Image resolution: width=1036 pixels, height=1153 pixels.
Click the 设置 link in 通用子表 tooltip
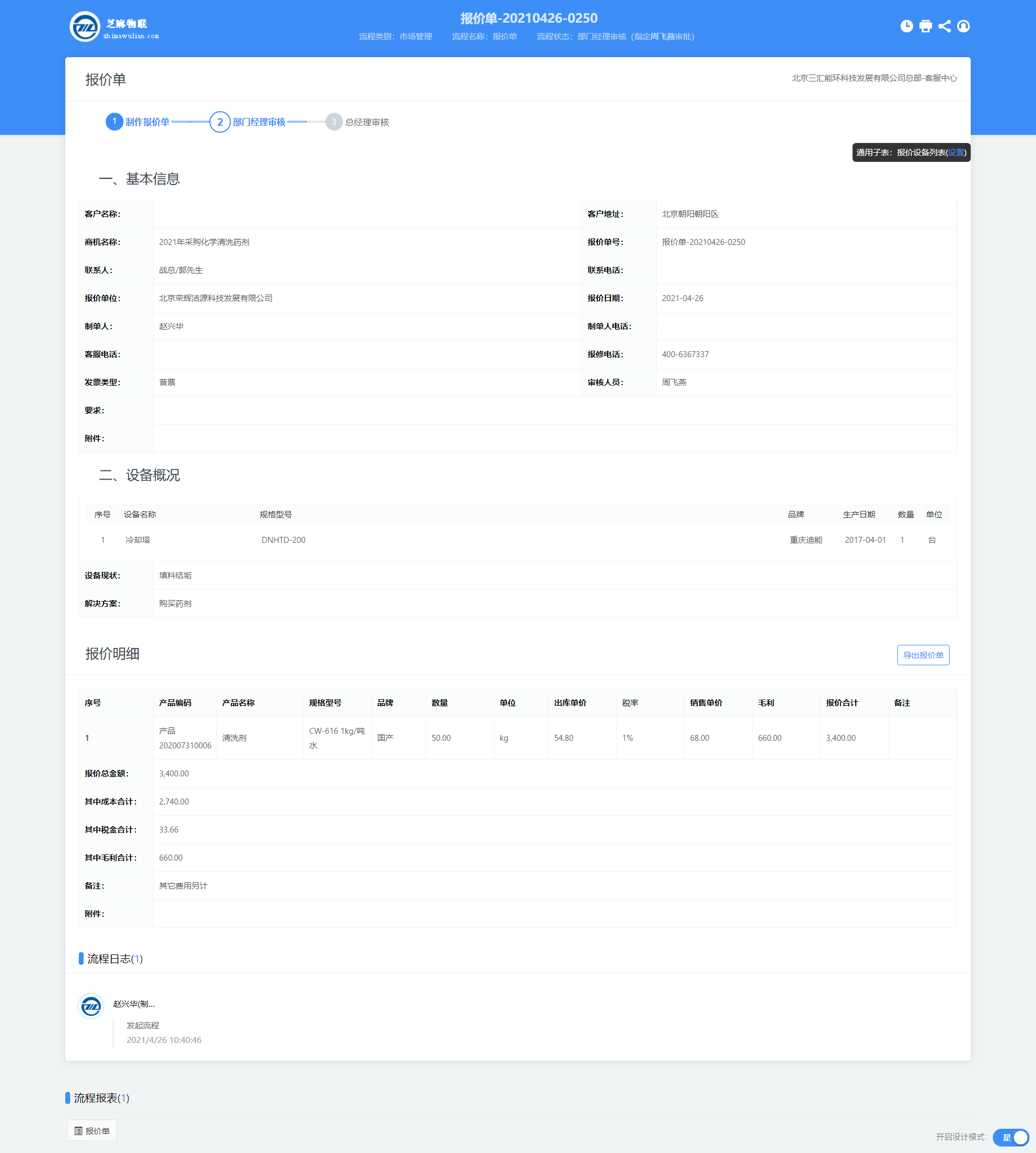(x=956, y=153)
